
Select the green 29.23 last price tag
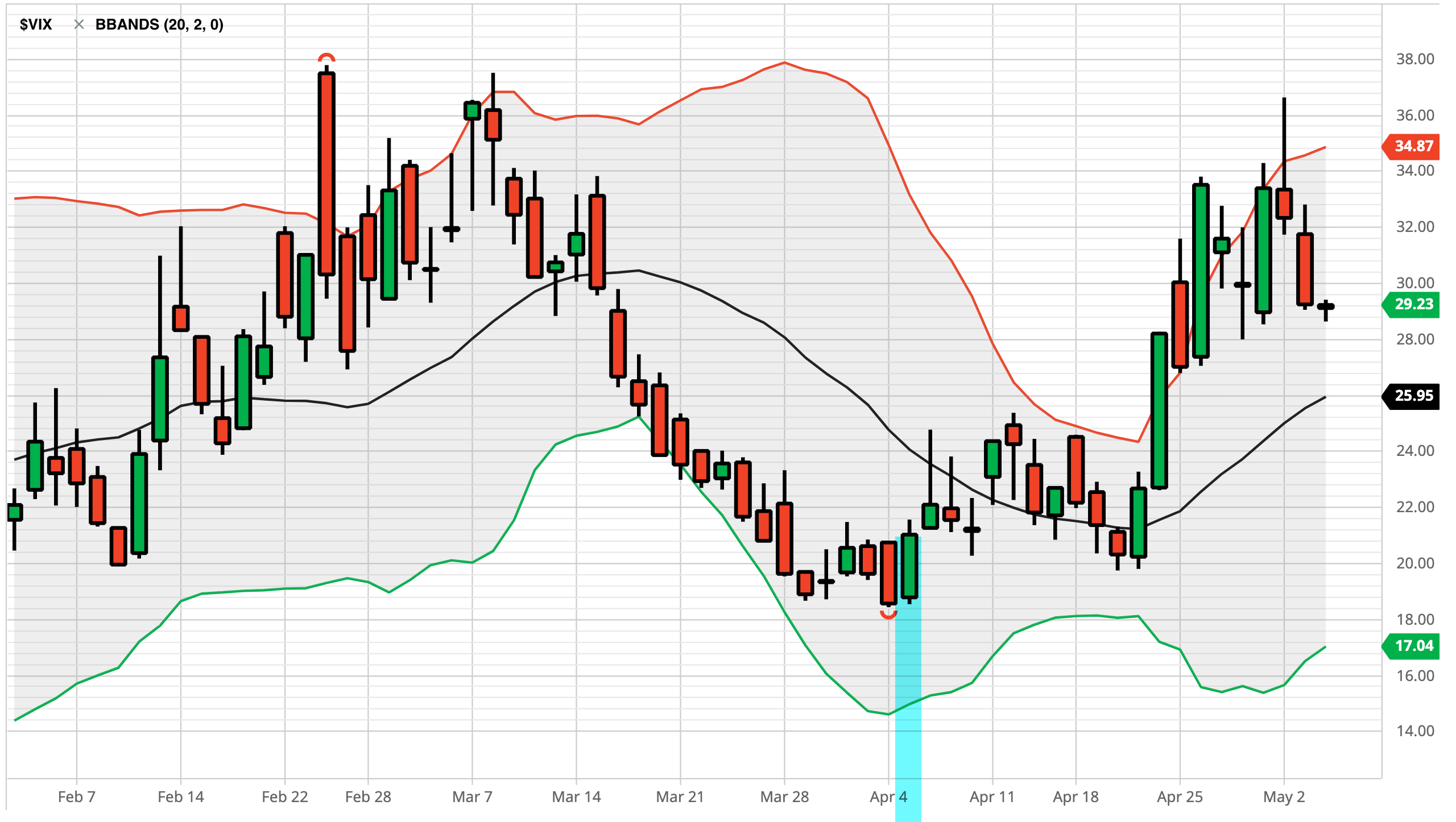[x=1413, y=304]
